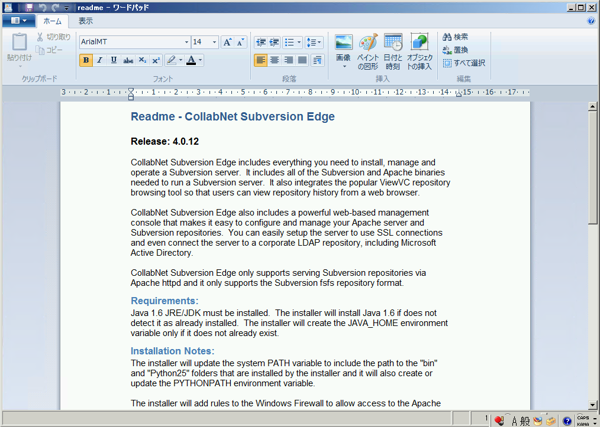Select align text right button

289,60
